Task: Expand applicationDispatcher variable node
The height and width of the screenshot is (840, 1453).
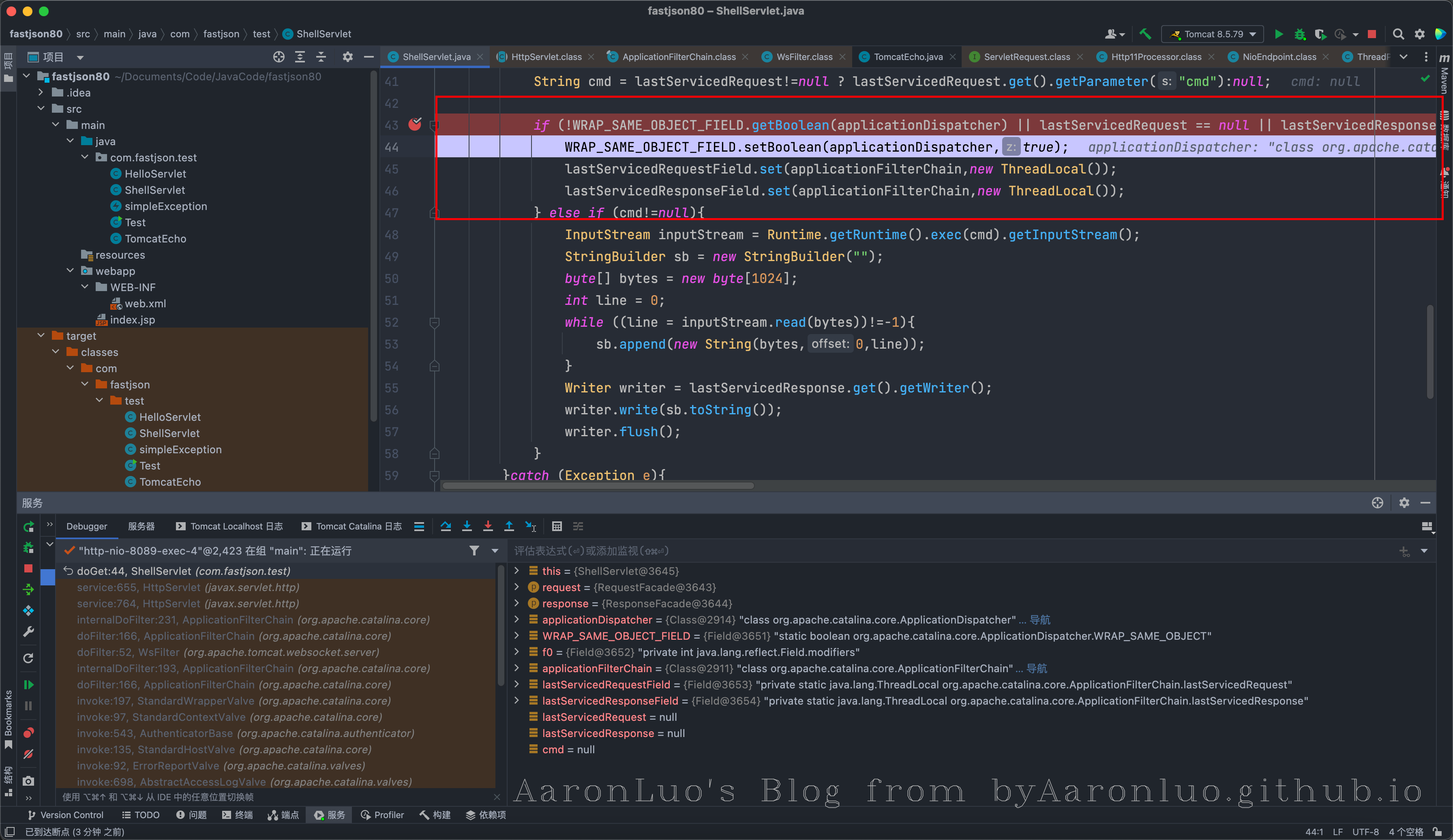Action: (x=516, y=619)
